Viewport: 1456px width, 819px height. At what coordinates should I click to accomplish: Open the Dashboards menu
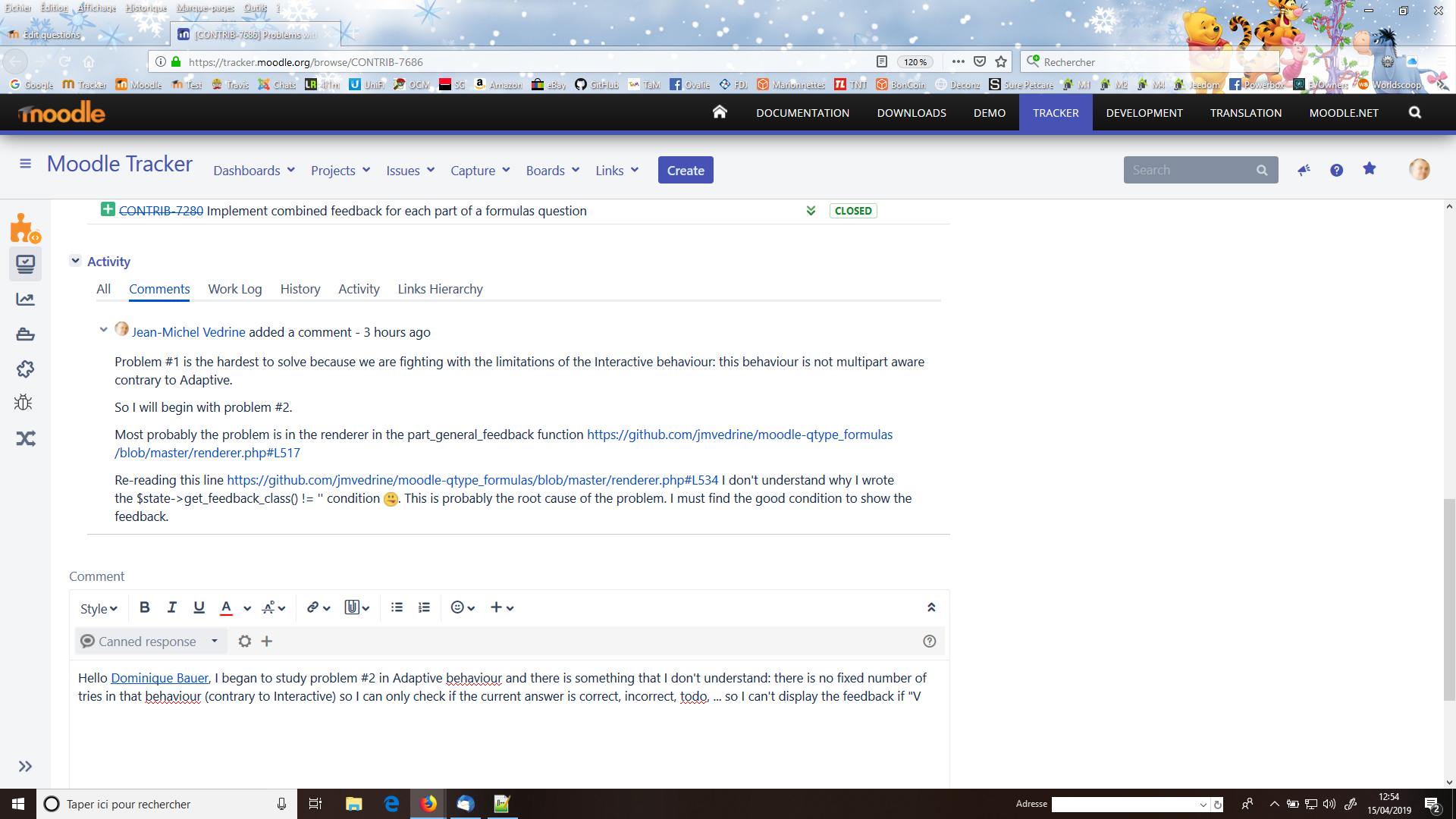[254, 171]
